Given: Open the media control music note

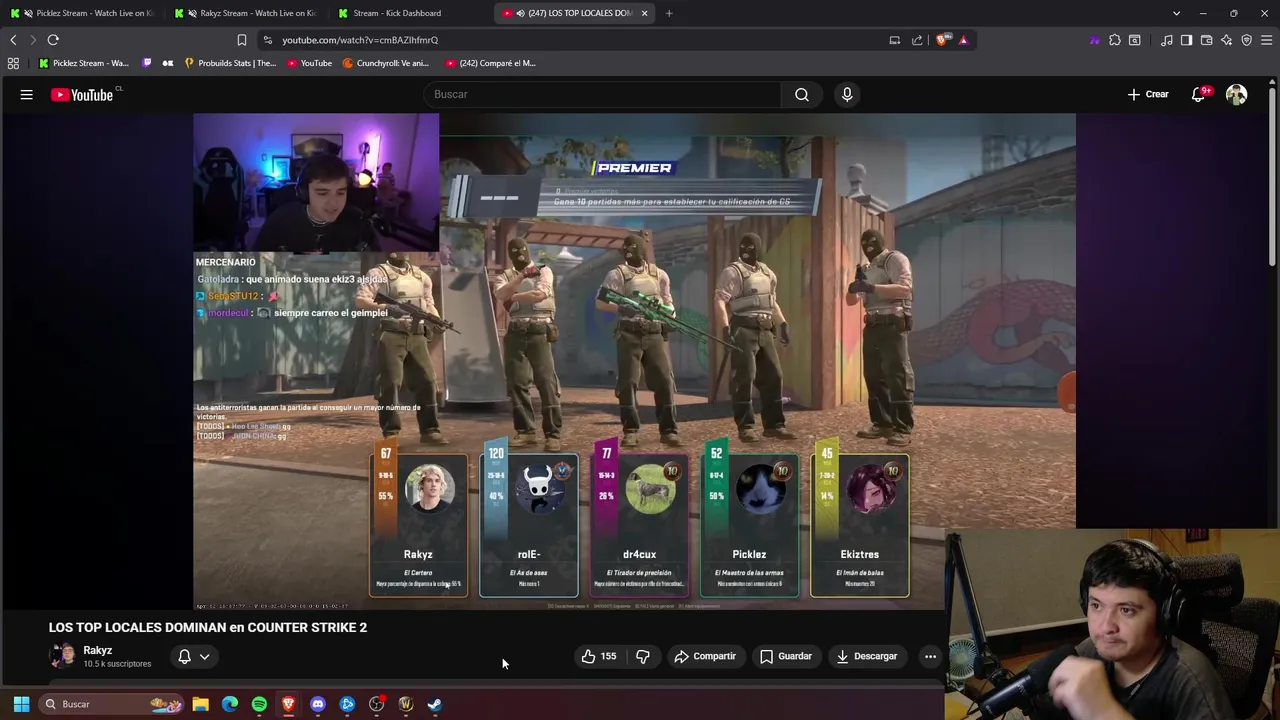Looking at the screenshot, I should coord(1167,40).
